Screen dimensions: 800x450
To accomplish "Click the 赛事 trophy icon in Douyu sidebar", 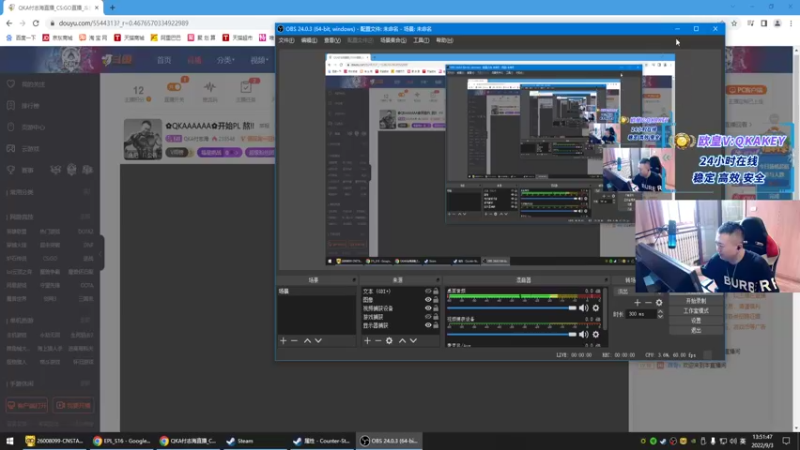I will 11,170.
